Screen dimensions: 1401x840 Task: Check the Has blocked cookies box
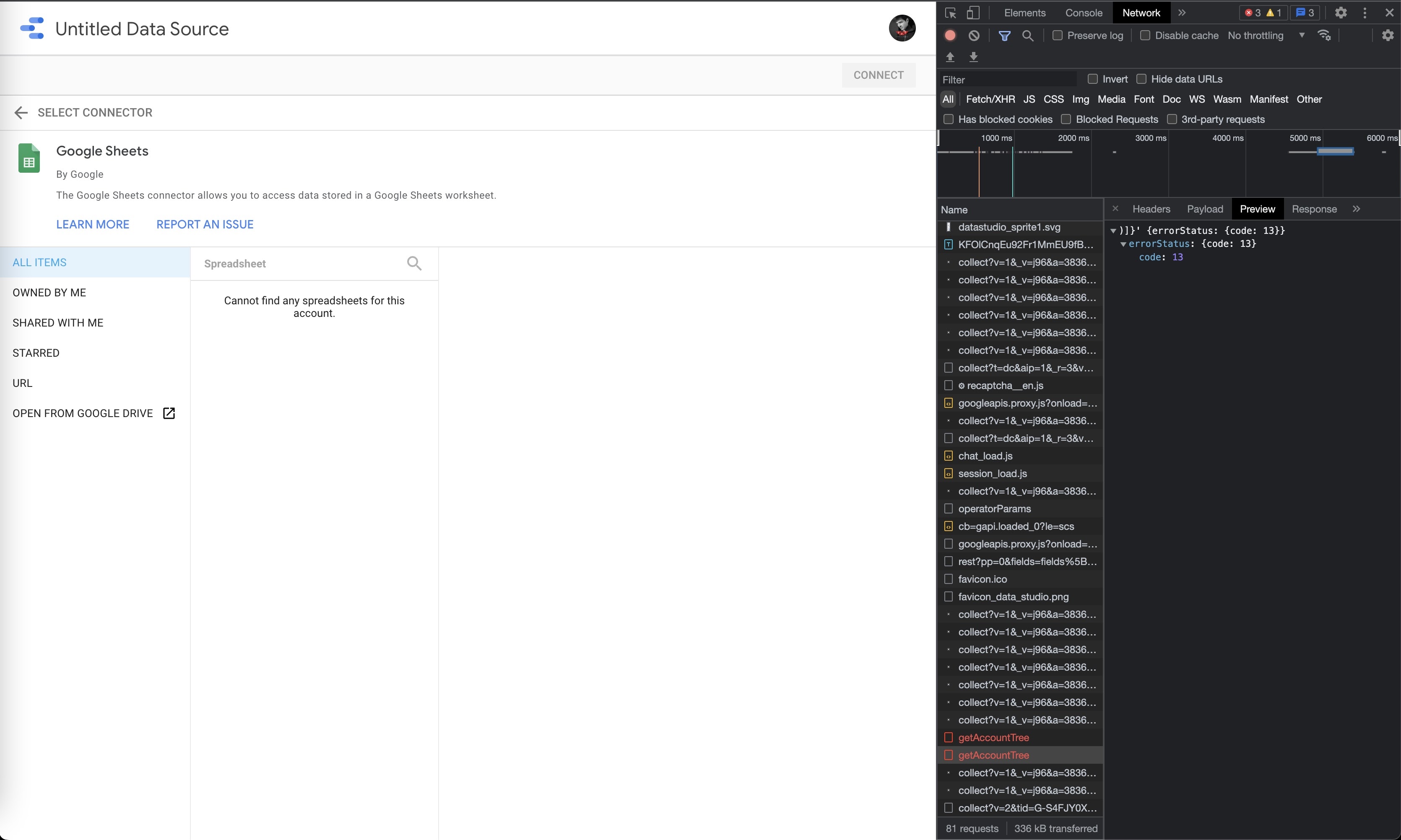click(x=948, y=119)
